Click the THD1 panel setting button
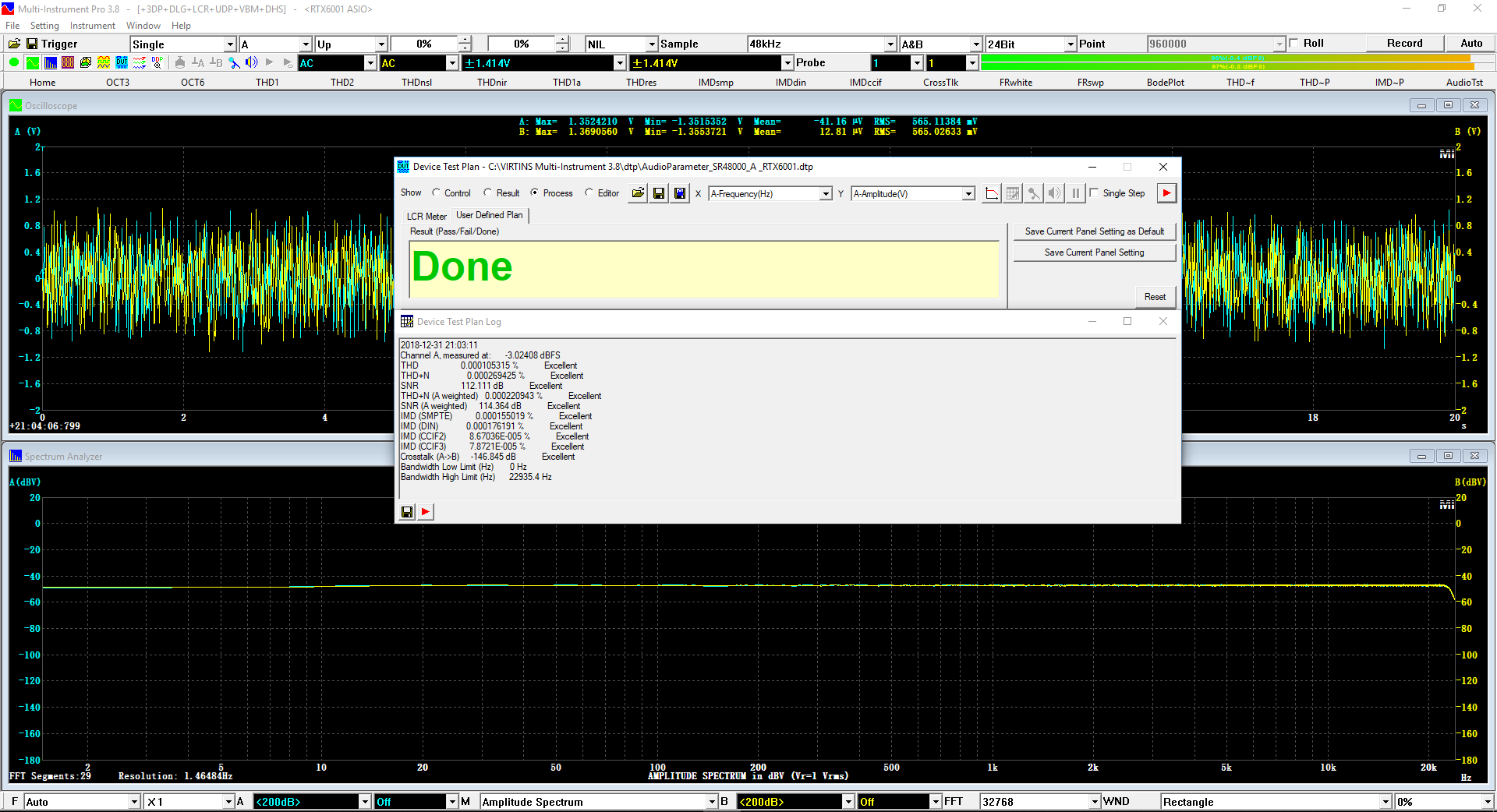This screenshot has height=812, width=1497. coord(267,82)
